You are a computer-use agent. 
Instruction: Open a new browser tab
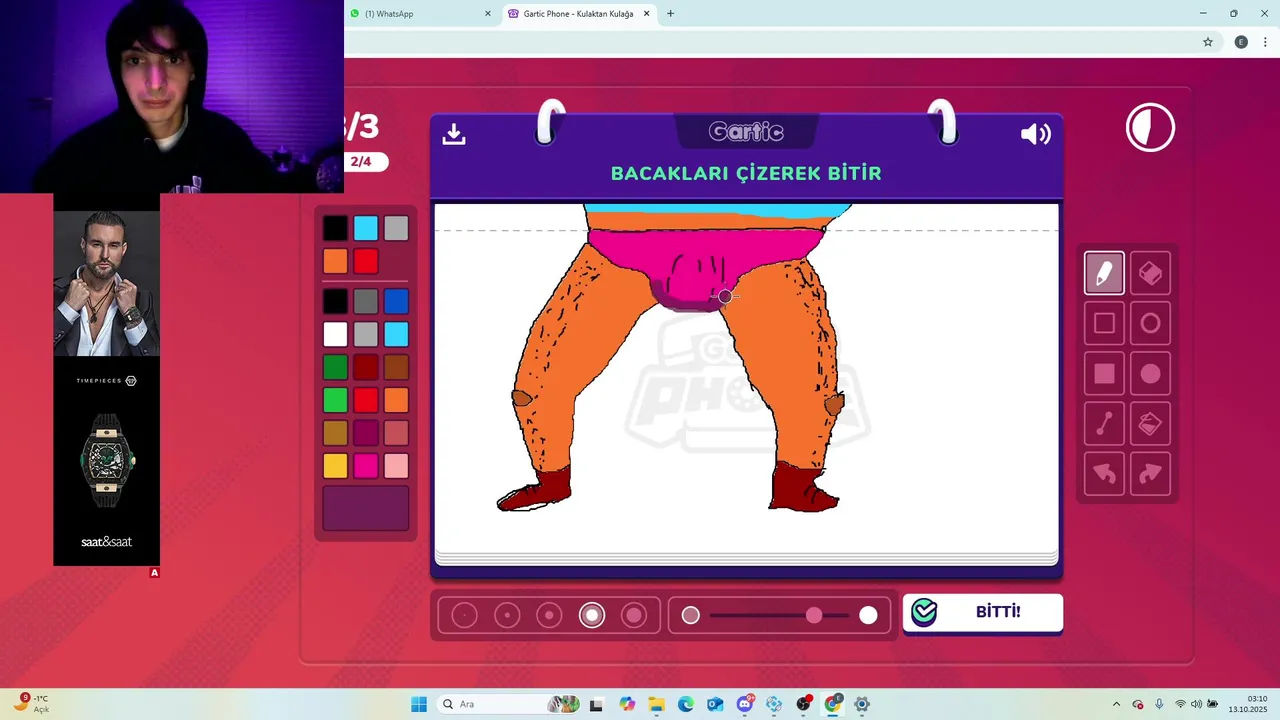pyautogui.click(x=670, y=14)
